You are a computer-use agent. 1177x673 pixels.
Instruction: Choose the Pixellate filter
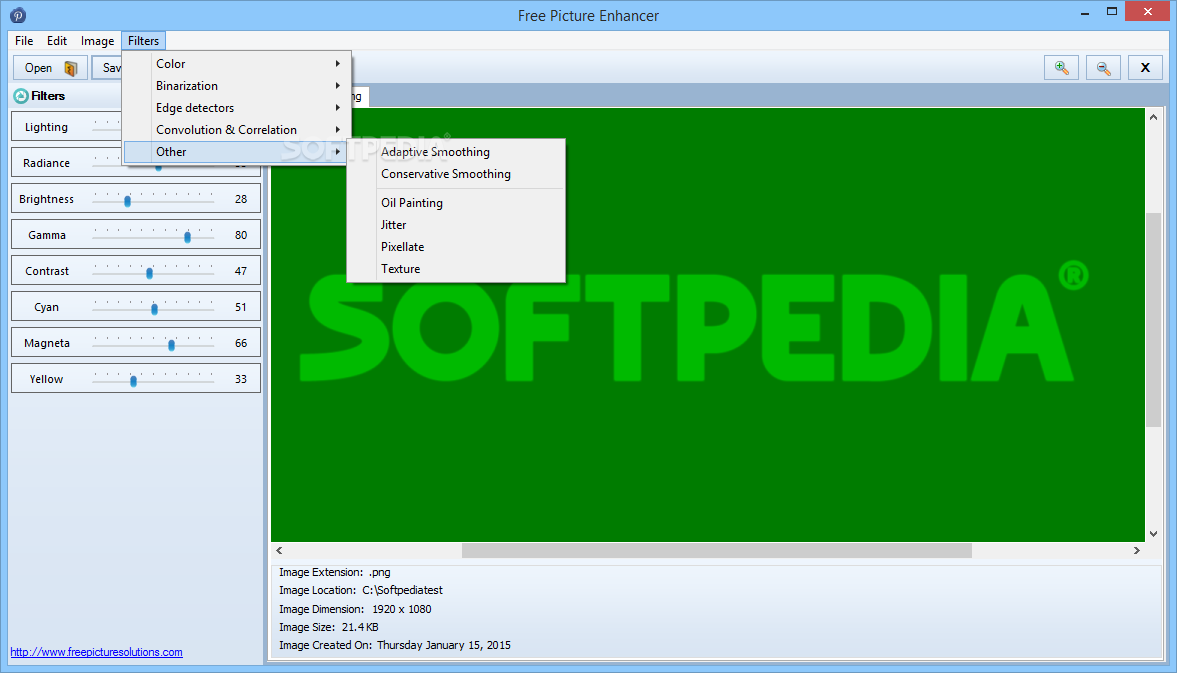pos(456,246)
